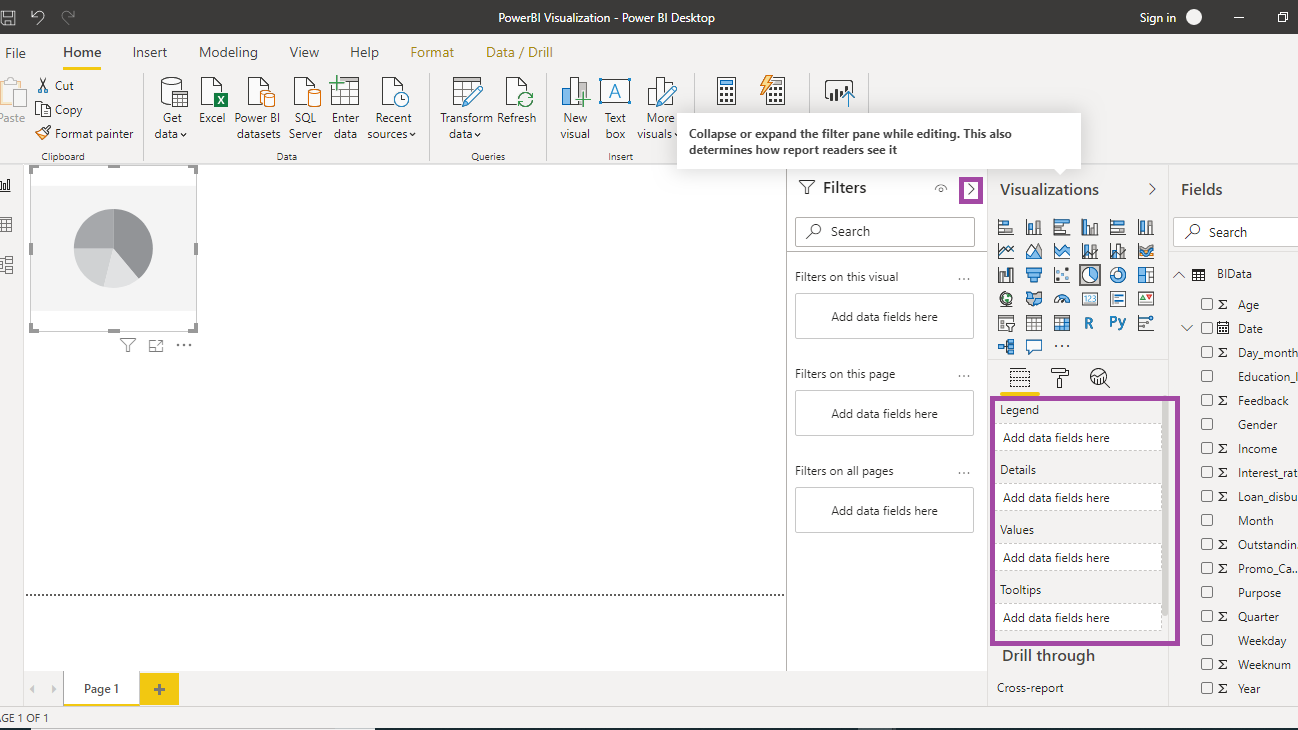Insert a New visual from ribbon
This screenshot has height=730, width=1298.
click(575, 108)
